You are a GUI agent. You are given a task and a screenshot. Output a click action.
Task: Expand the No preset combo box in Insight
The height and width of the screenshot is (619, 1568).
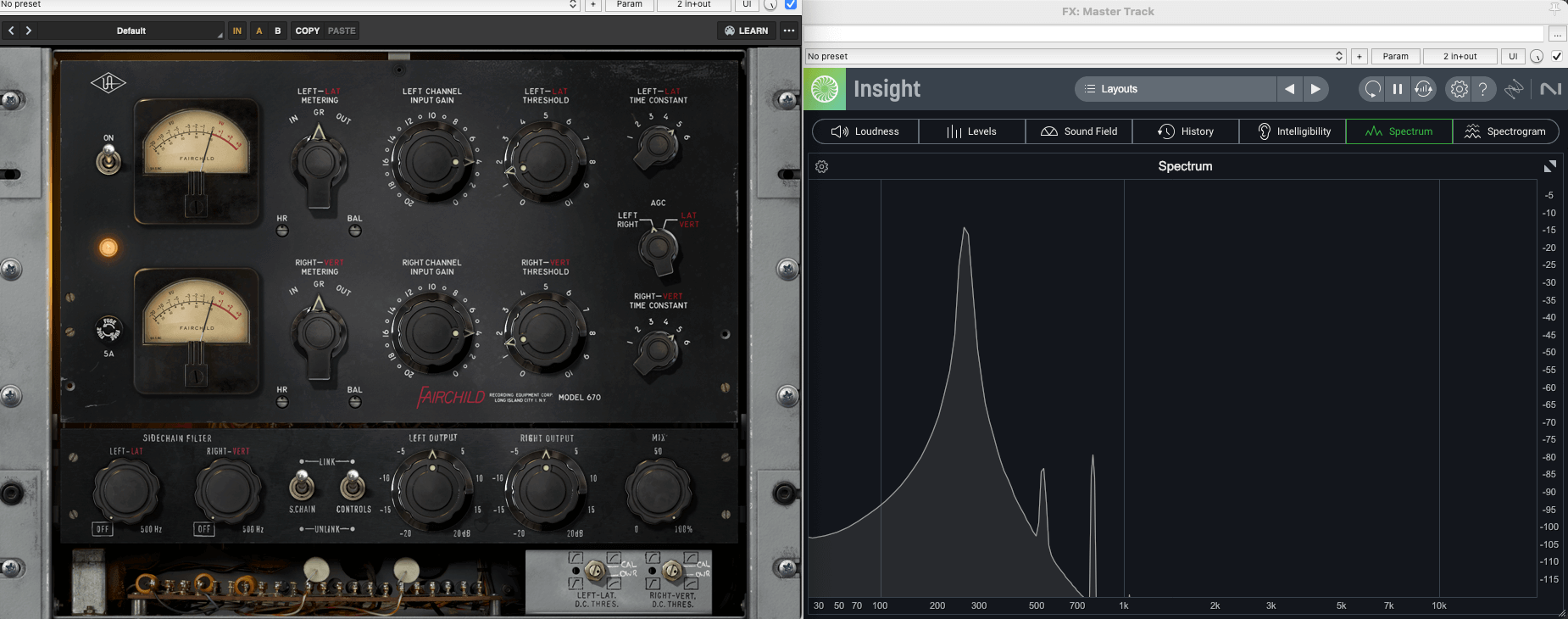pos(1075,56)
